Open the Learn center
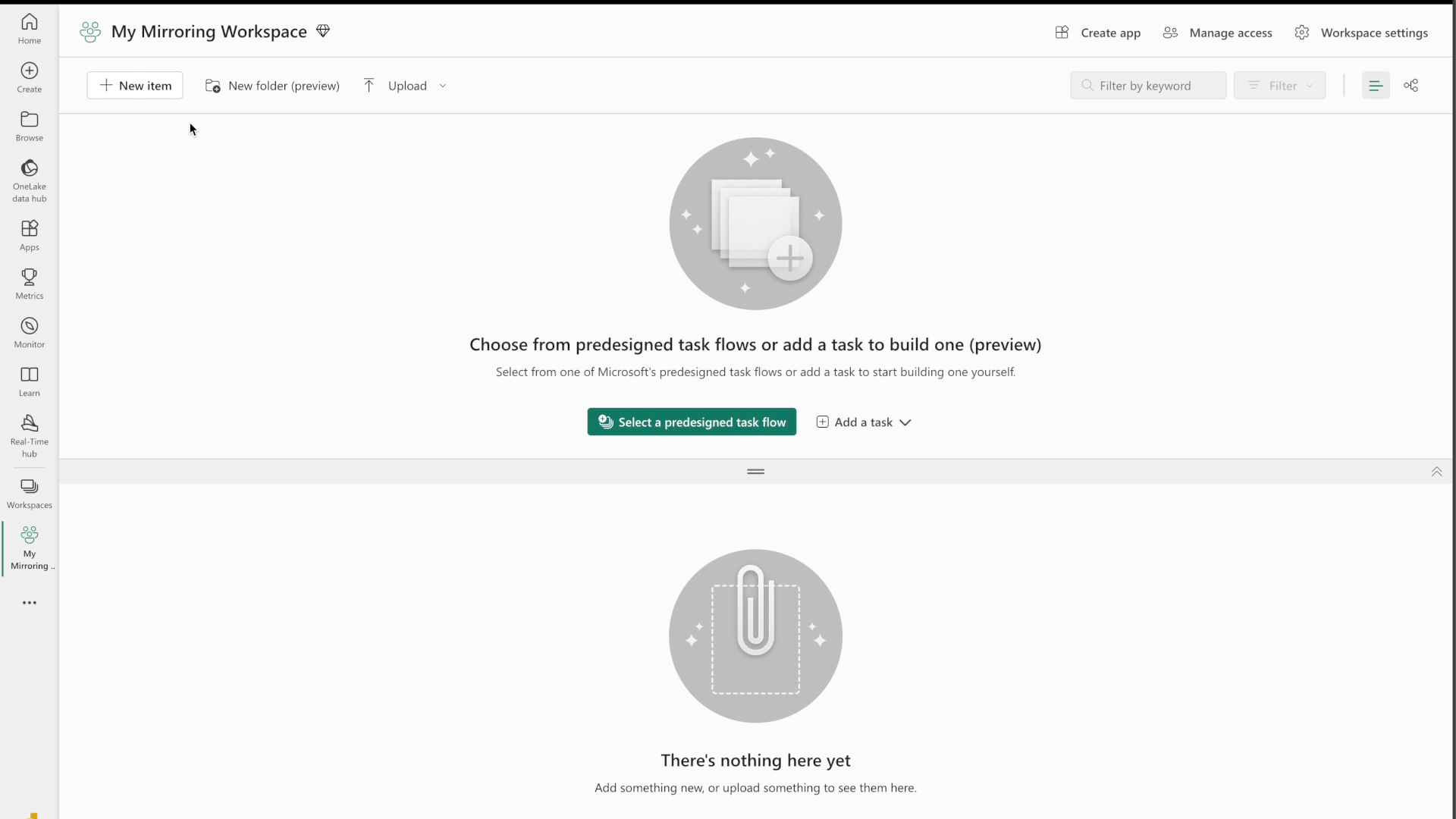The image size is (1456, 819). (30, 381)
